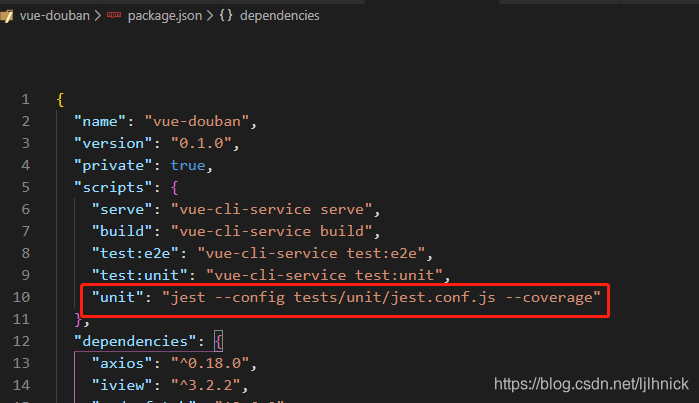Screen dimensions: 699x403
Task: Click "vue-cli-service build" value
Action: (x=271, y=231)
